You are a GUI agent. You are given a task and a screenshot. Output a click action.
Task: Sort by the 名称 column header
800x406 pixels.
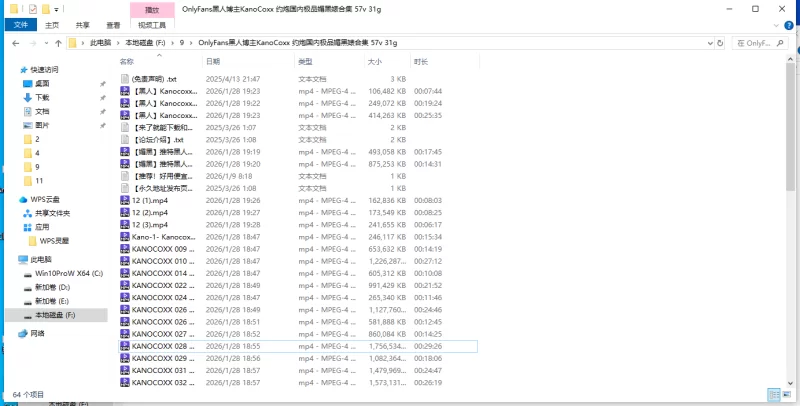(127, 62)
